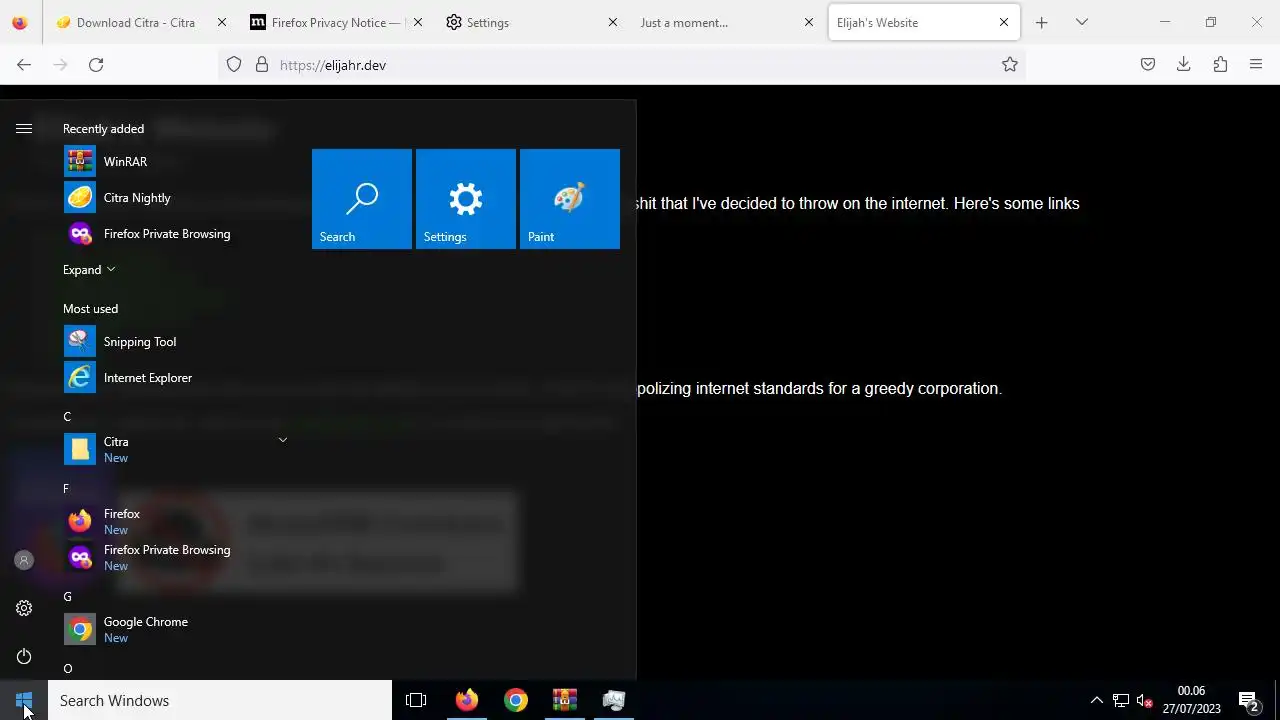Open WinRAR from the taskbar
Image resolution: width=1280 pixels, height=720 pixels.
[565, 700]
